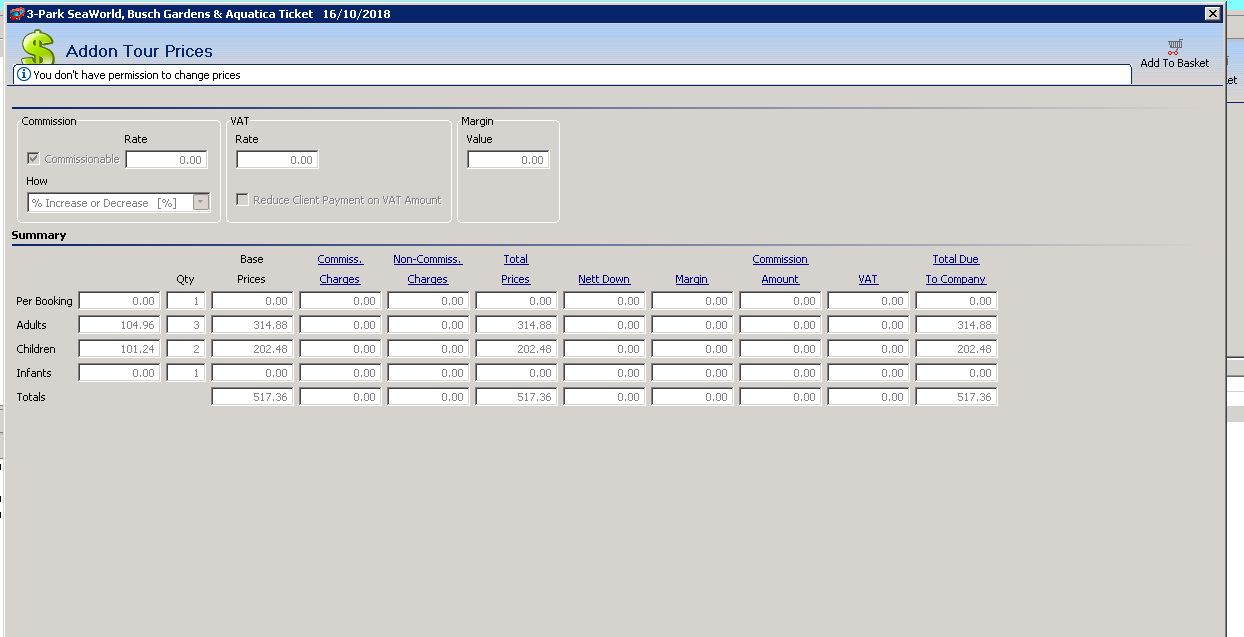Close the Addon Tour Prices window
The image size is (1244, 637).
1212,14
